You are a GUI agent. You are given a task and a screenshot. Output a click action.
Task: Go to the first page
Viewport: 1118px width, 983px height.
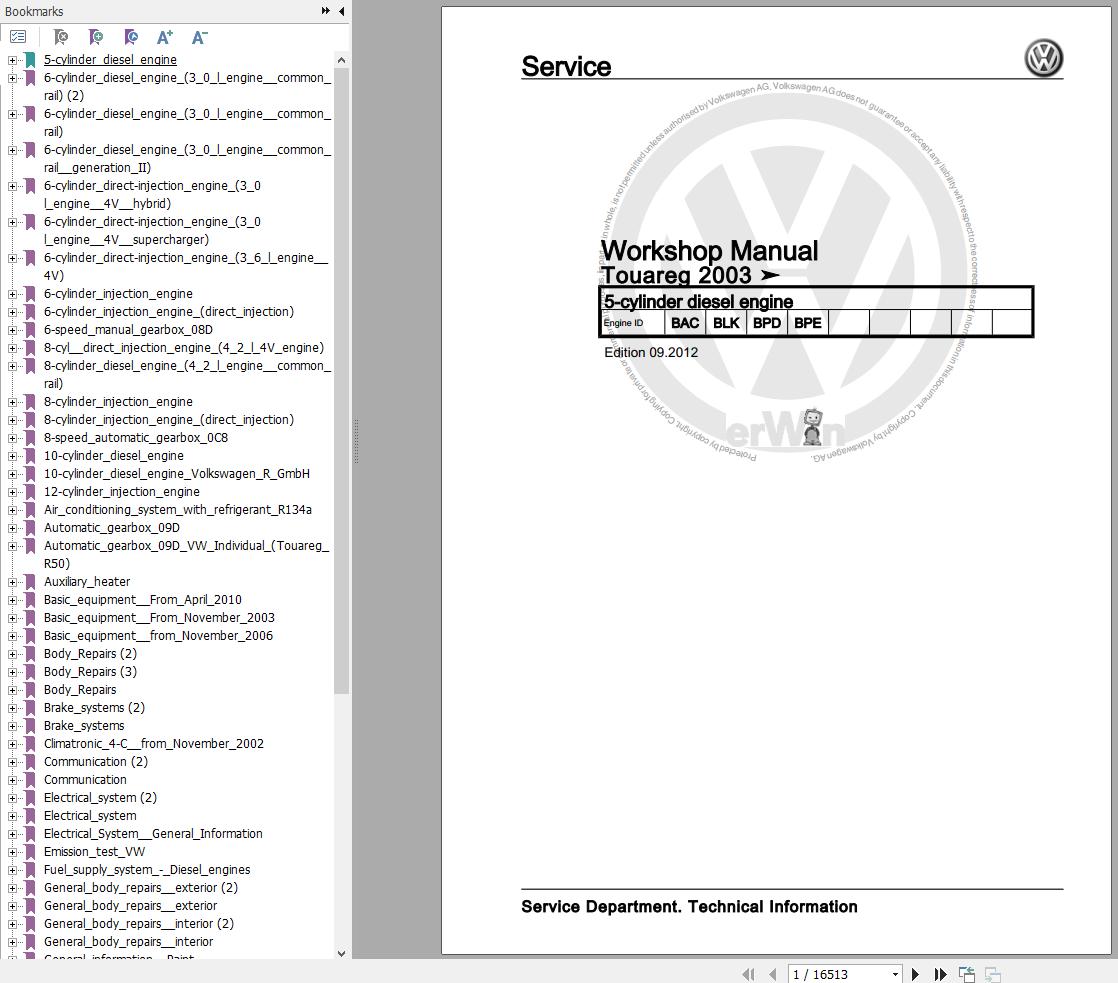tap(748, 974)
